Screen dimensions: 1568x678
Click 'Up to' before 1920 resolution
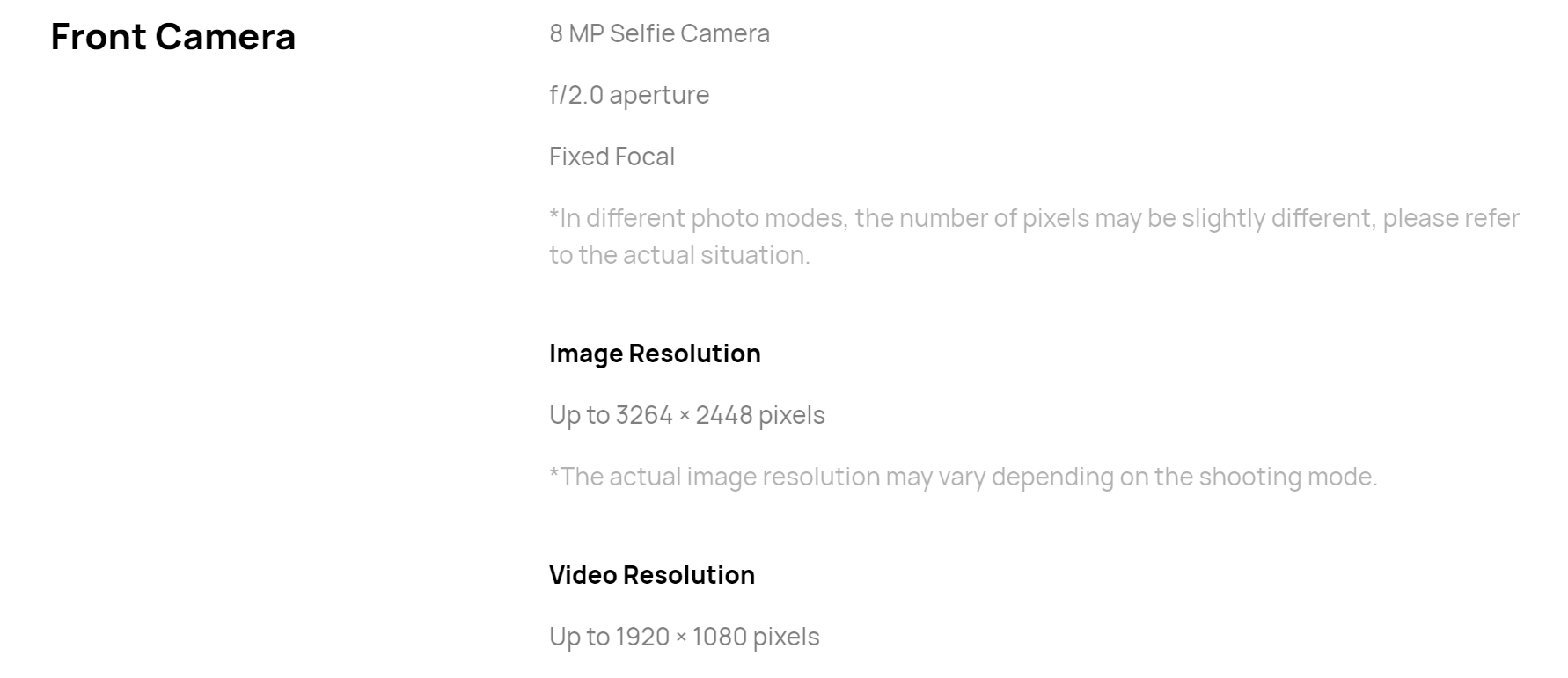579,638
